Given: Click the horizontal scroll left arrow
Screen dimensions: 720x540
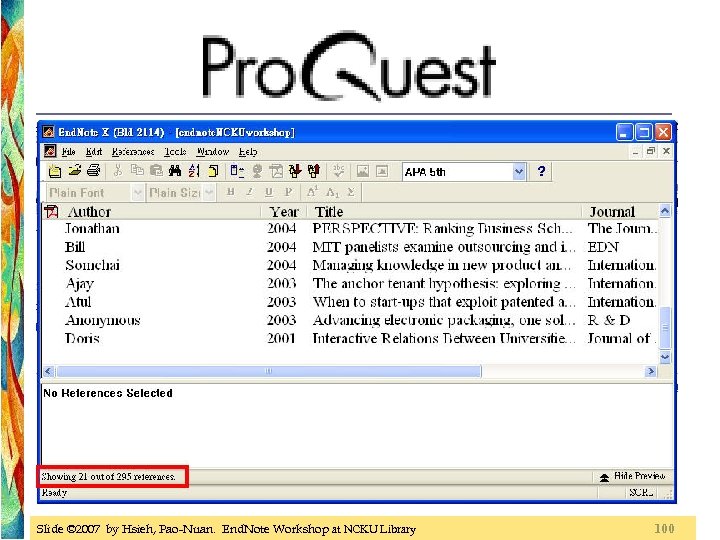Looking at the screenshot, I should point(49,371).
